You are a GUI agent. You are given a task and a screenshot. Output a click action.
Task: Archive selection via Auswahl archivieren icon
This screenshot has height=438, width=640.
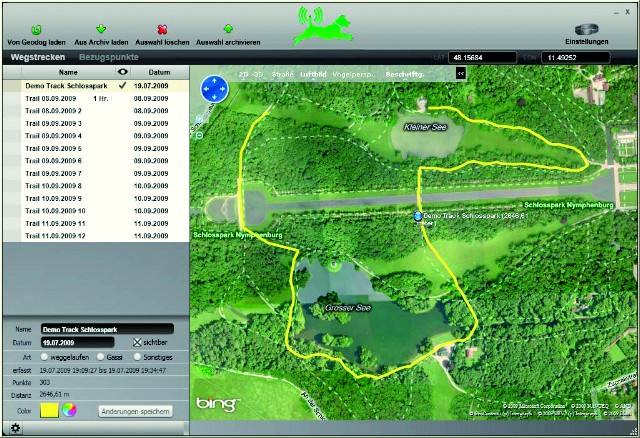click(x=228, y=29)
